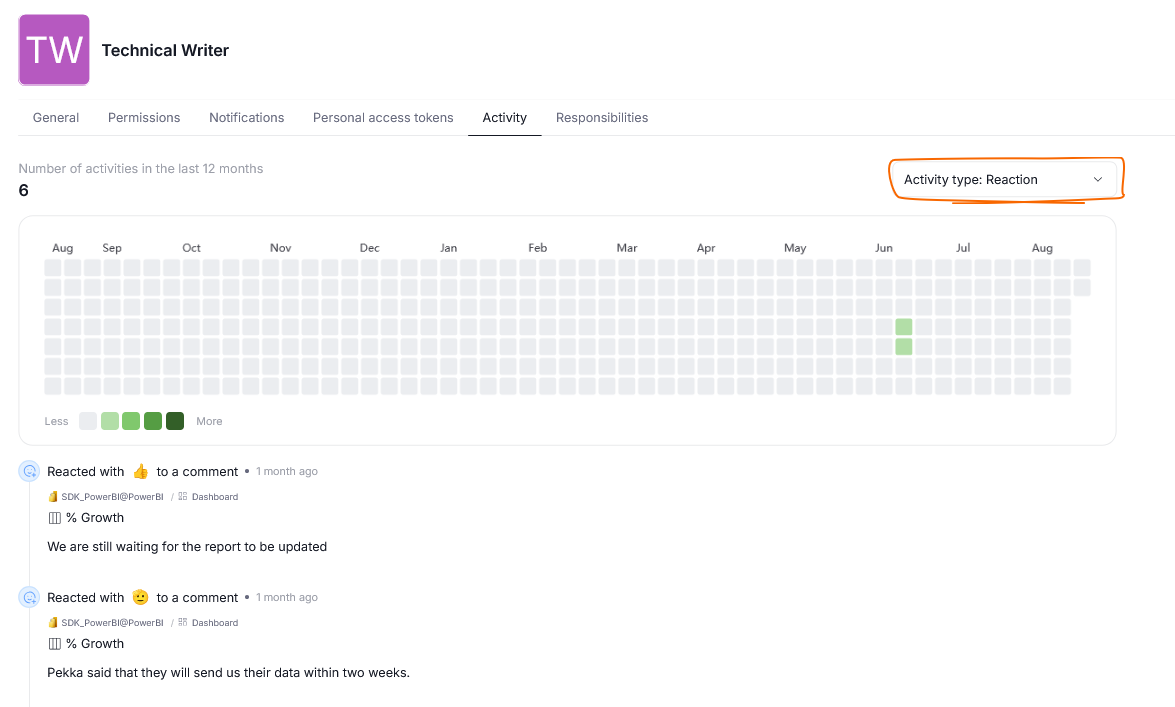Click the darkest green legend swatch

pos(175,421)
